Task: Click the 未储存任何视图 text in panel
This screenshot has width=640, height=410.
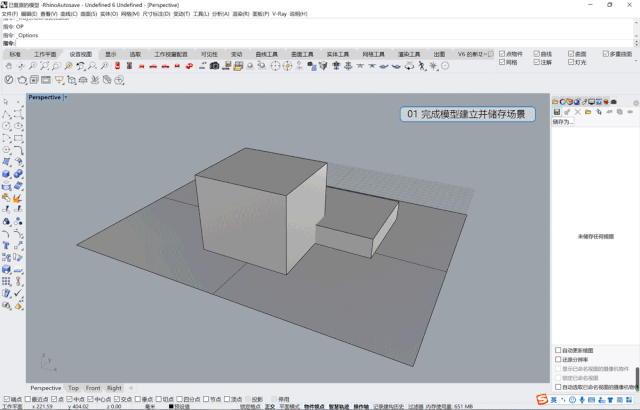Action: click(x=596, y=236)
